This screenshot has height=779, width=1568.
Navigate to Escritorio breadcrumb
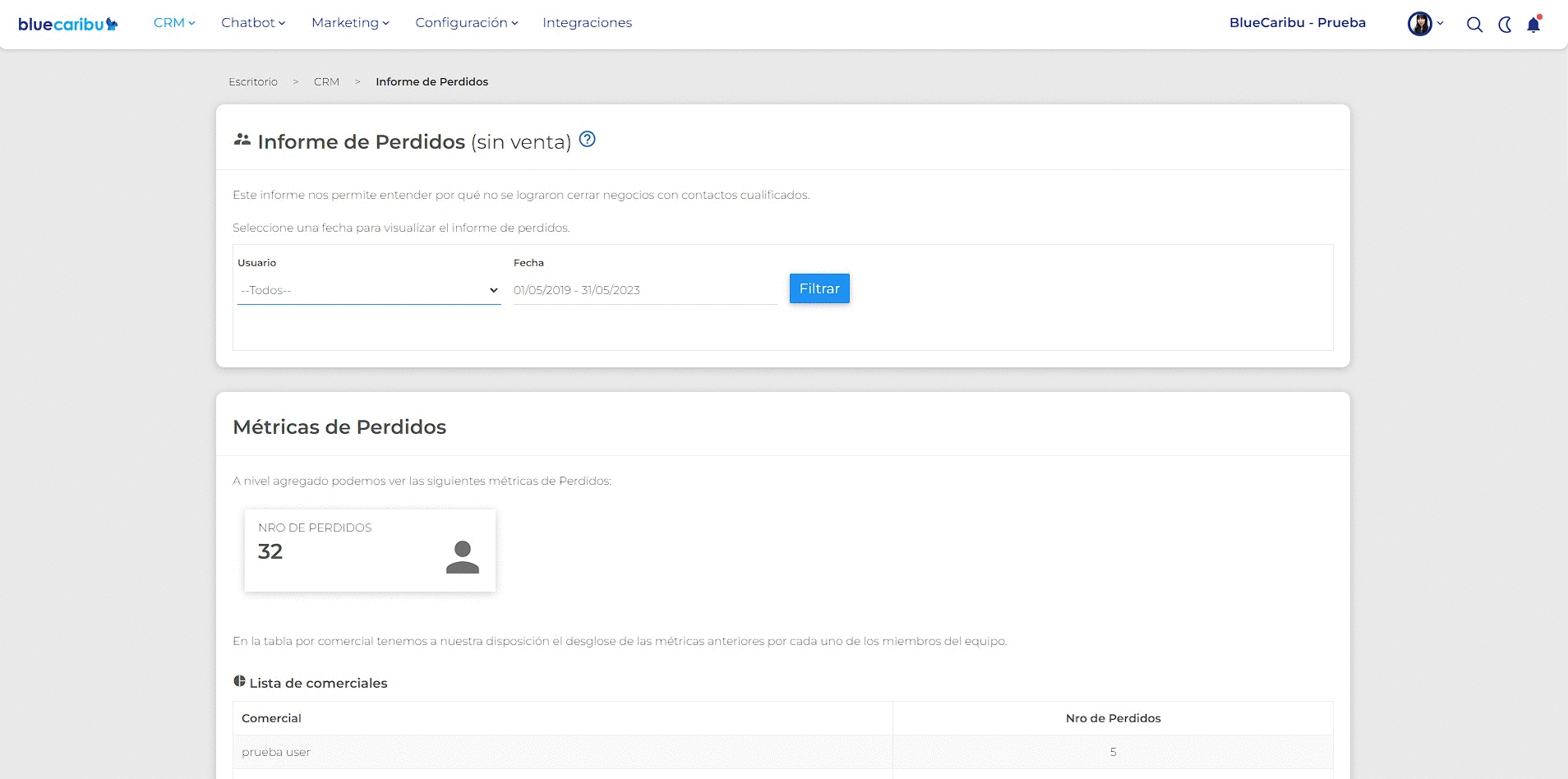(x=253, y=81)
